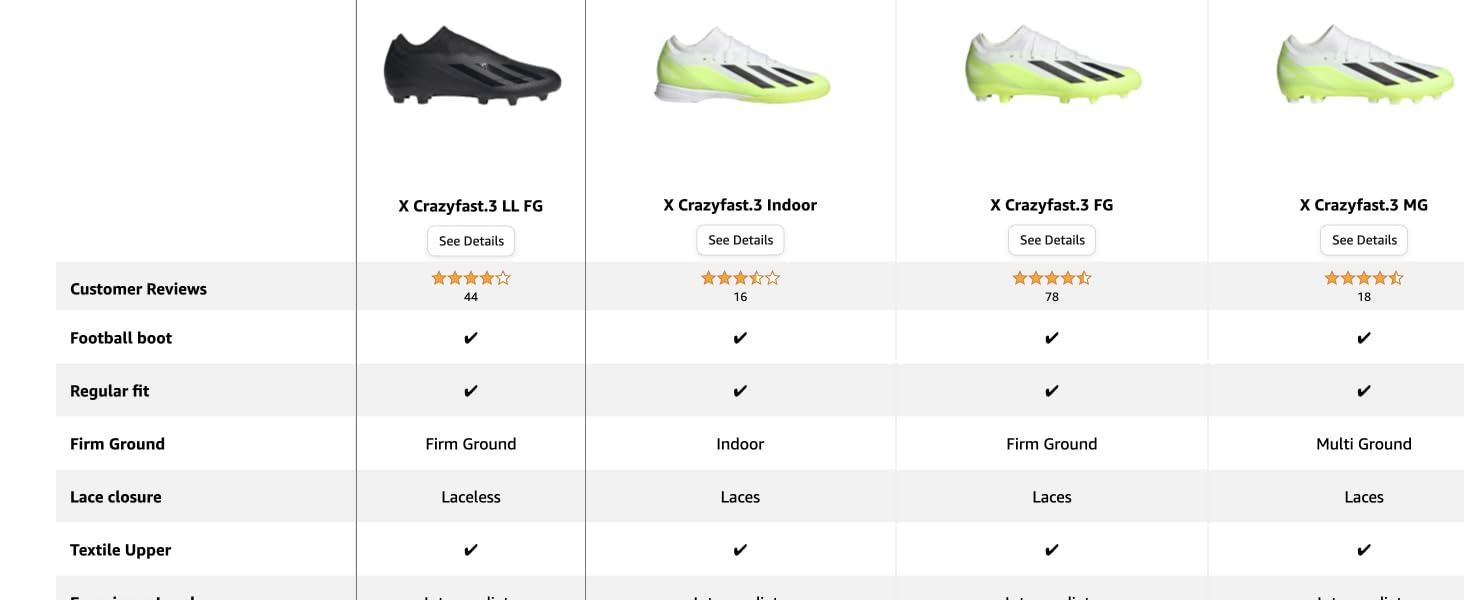Click the 4.5-star rating for X Crazyfast.3 FG

(x=1051, y=278)
